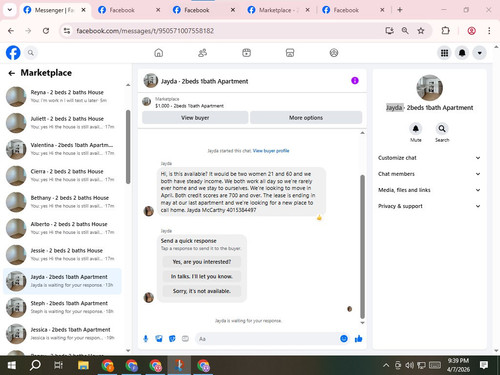Image resolution: width=500 pixels, height=375 pixels.
Task: Go back in browser history
Action: point(11,31)
